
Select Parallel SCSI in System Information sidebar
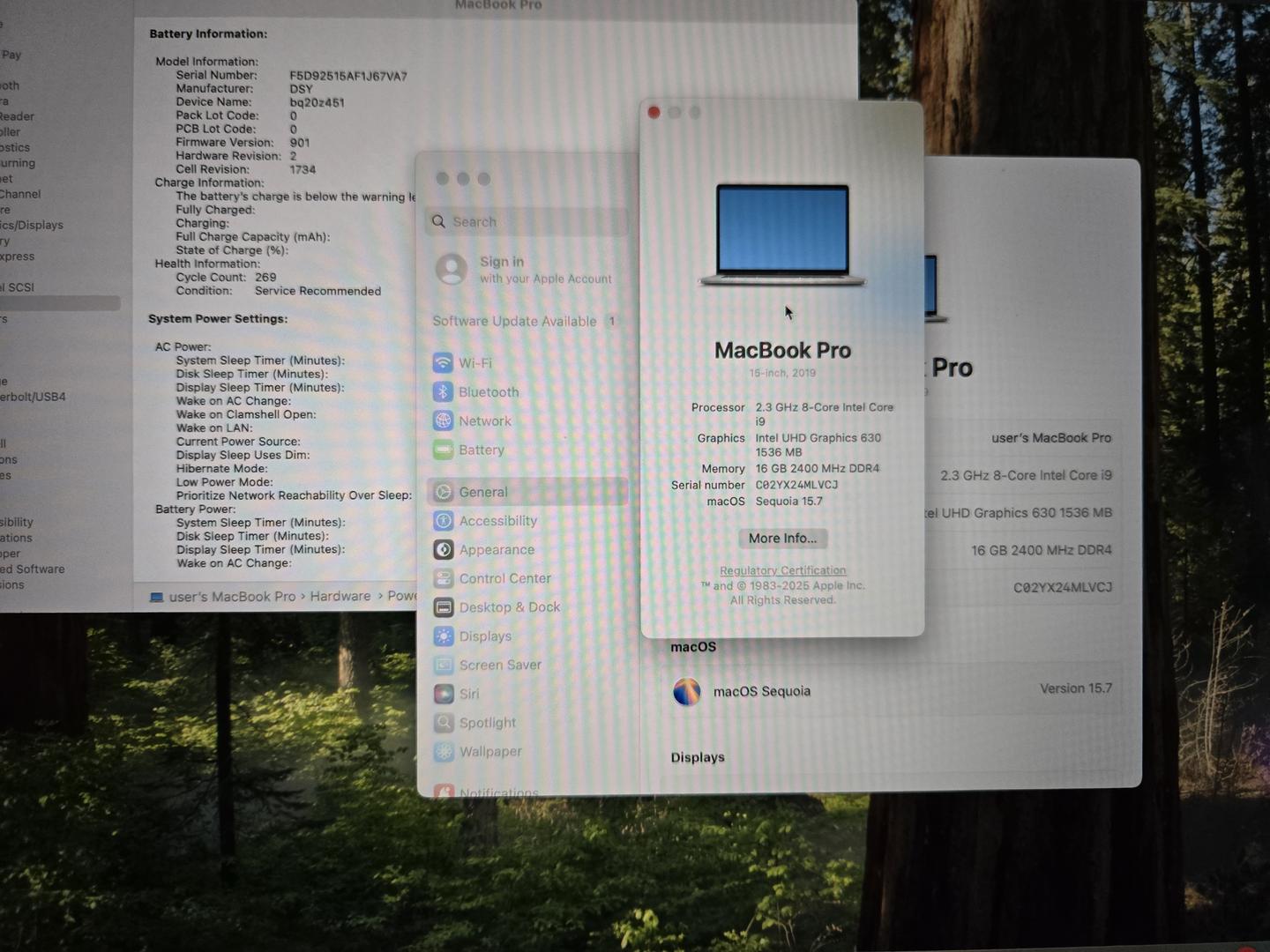pos(18,287)
